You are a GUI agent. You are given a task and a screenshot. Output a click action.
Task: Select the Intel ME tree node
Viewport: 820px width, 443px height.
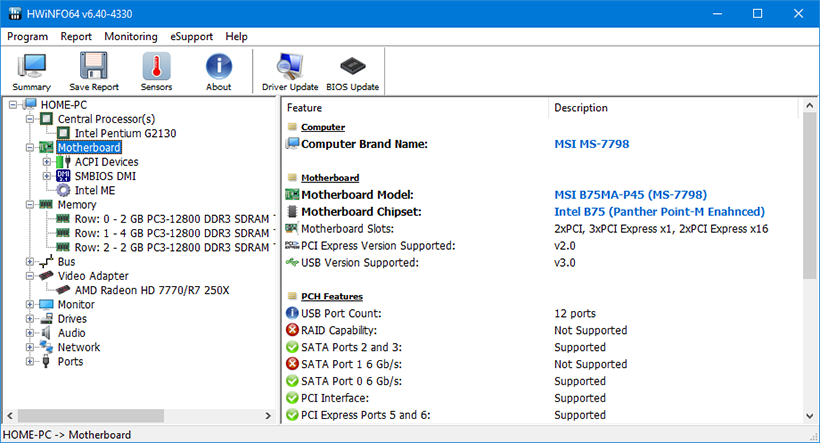pos(95,190)
